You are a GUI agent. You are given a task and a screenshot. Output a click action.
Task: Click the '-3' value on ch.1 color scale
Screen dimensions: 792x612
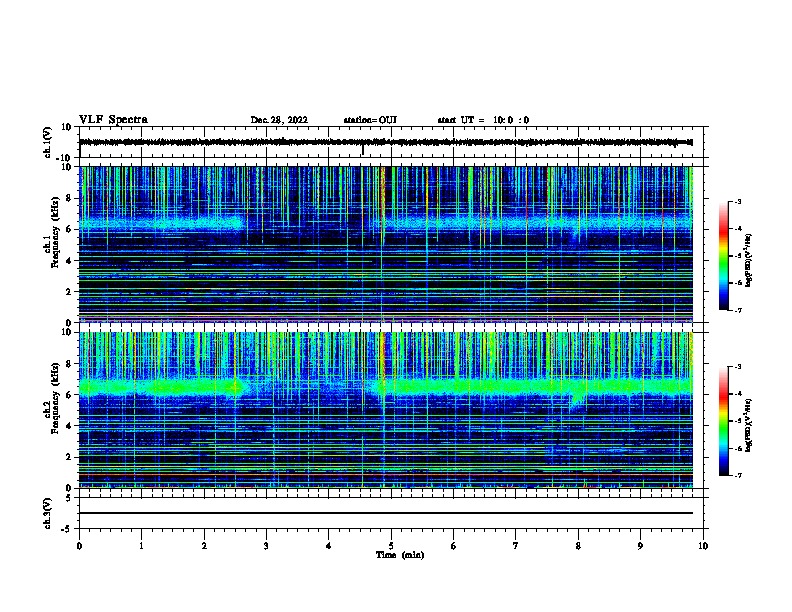737,201
